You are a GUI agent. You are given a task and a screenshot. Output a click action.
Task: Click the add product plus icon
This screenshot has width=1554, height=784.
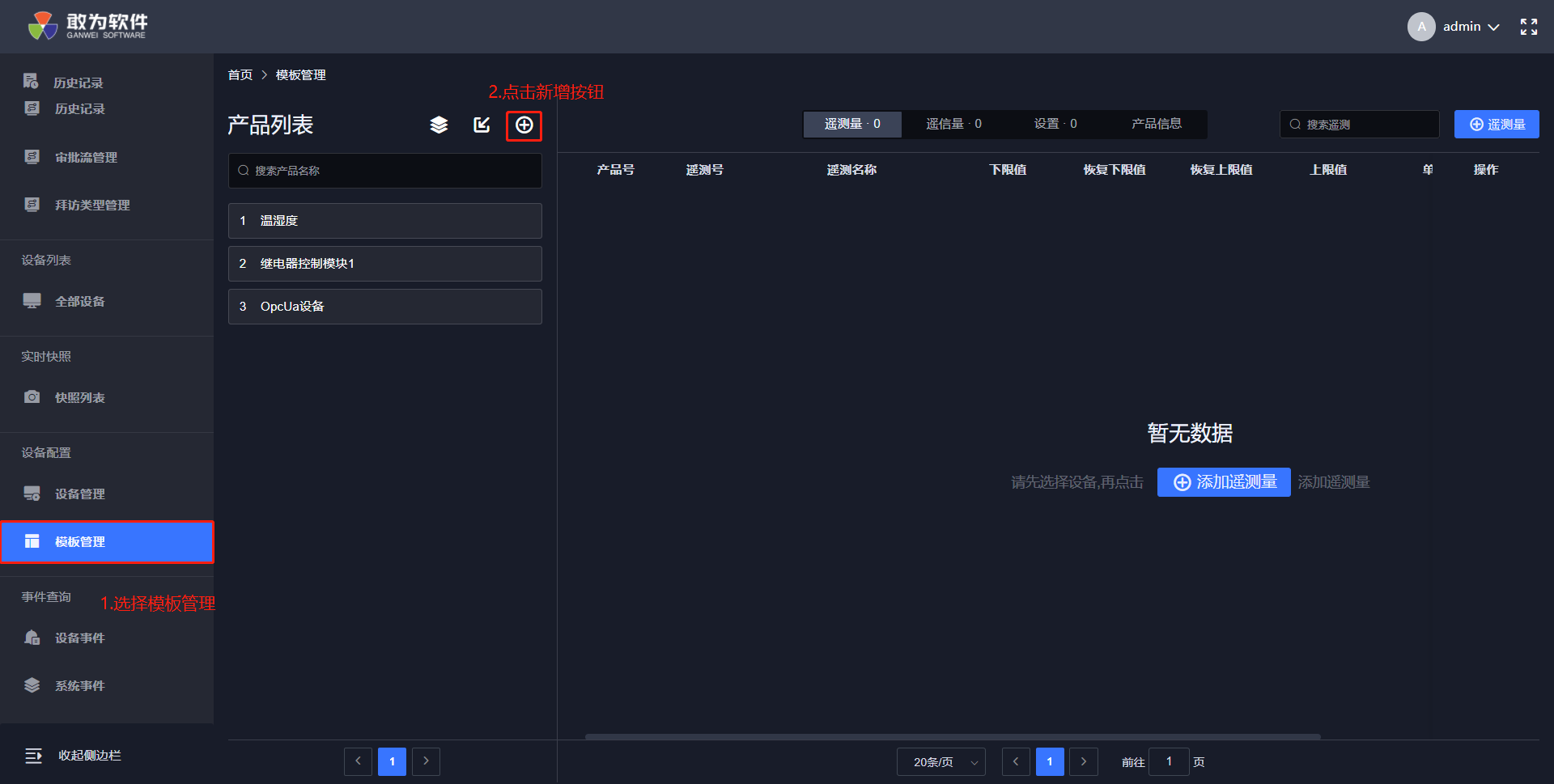pyautogui.click(x=524, y=125)
